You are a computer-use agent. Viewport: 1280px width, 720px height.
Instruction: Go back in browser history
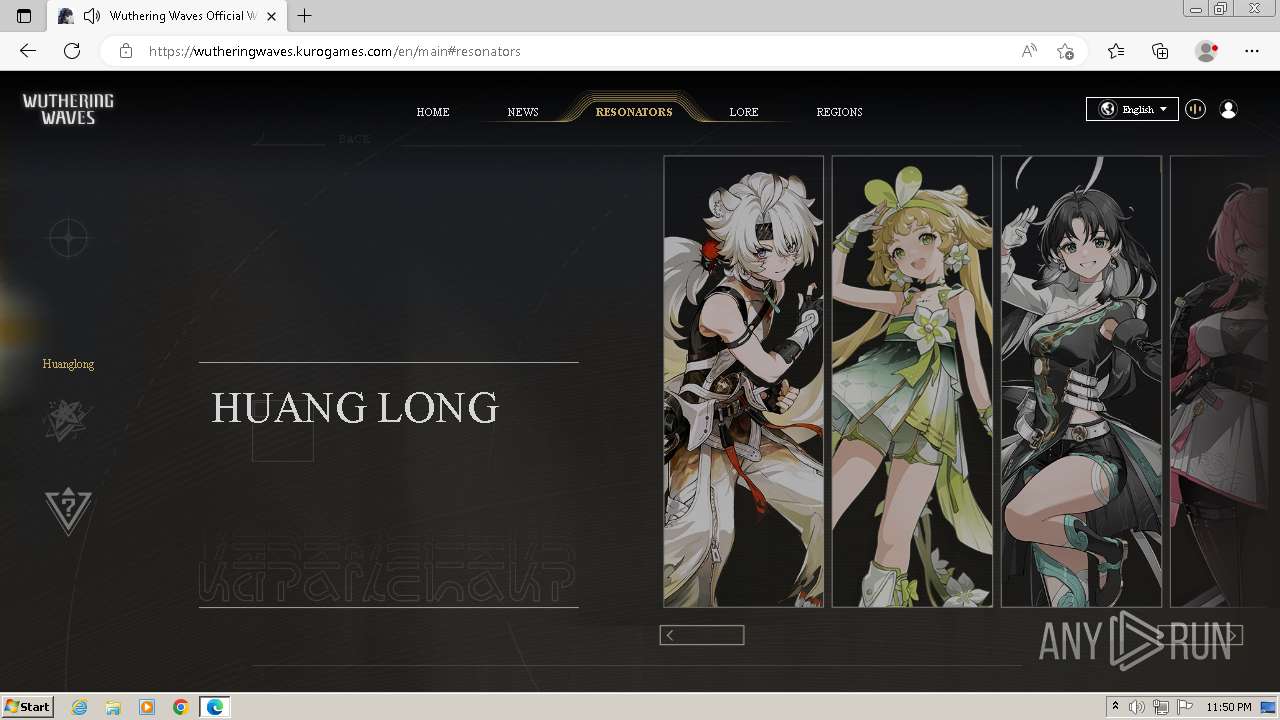tap(28, 51)
